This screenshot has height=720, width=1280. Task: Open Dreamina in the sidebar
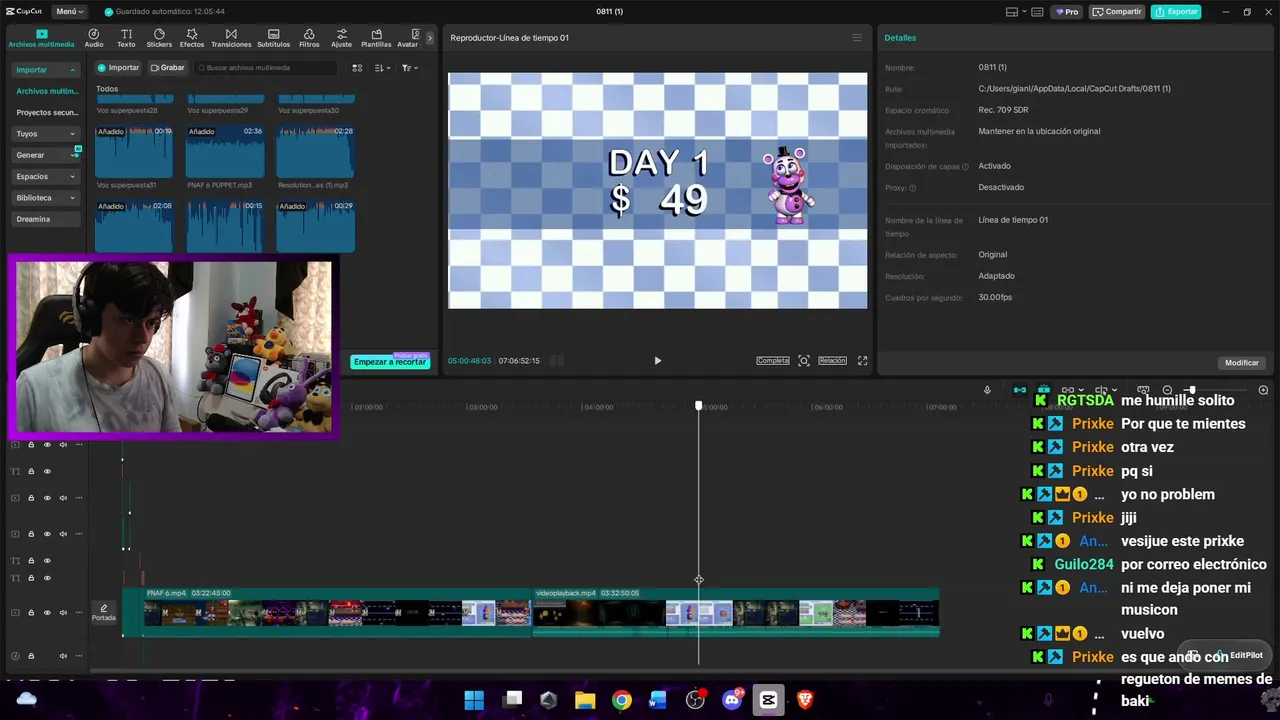click(46, 219)
